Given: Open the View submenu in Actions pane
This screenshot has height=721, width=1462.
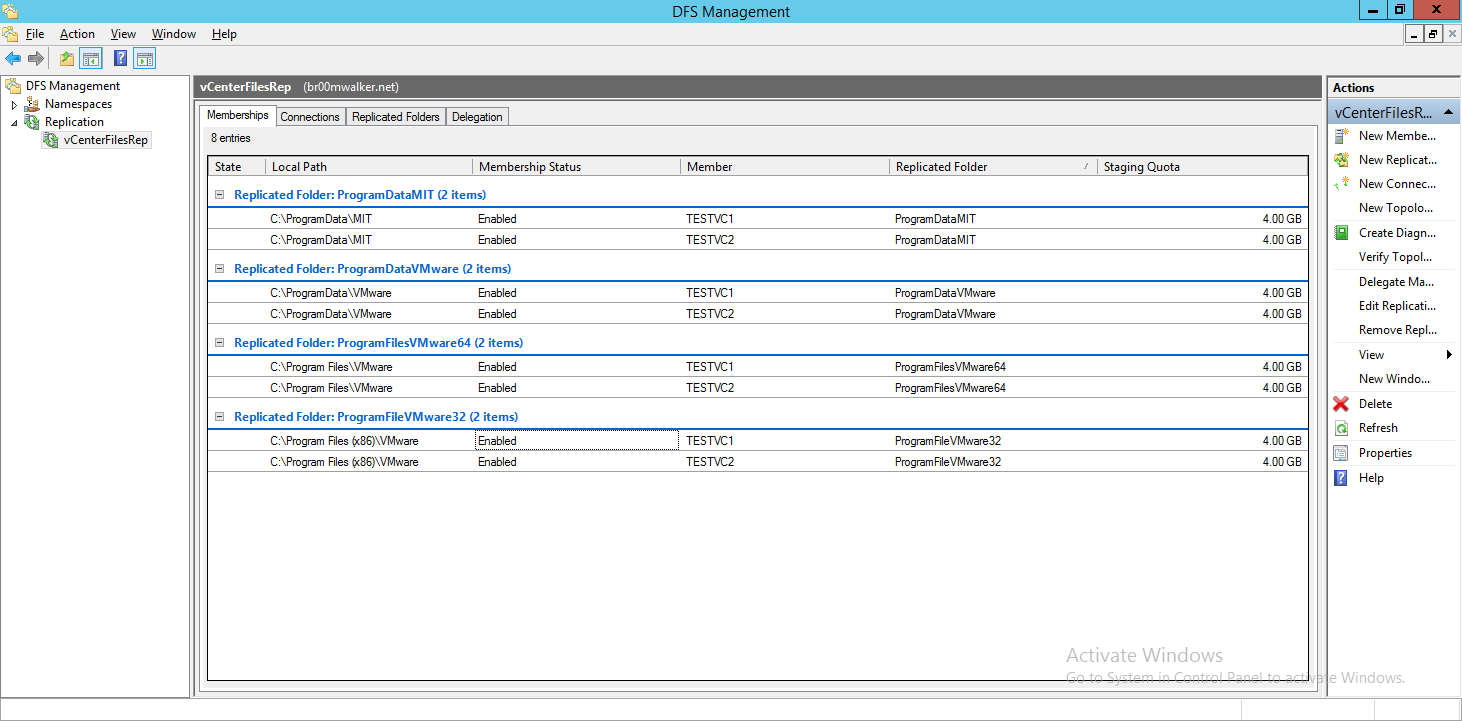Looking at the screenshot, I should point(1394,355).
